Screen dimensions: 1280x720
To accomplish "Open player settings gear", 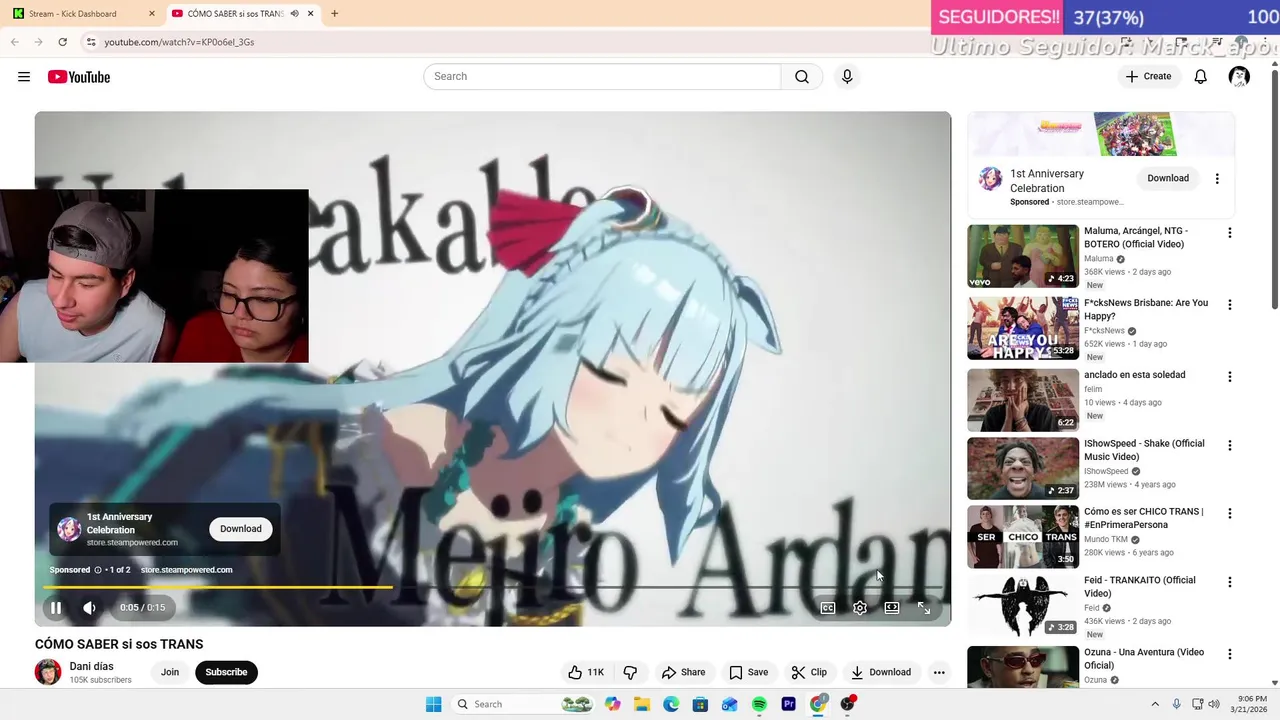I will 860,608.
